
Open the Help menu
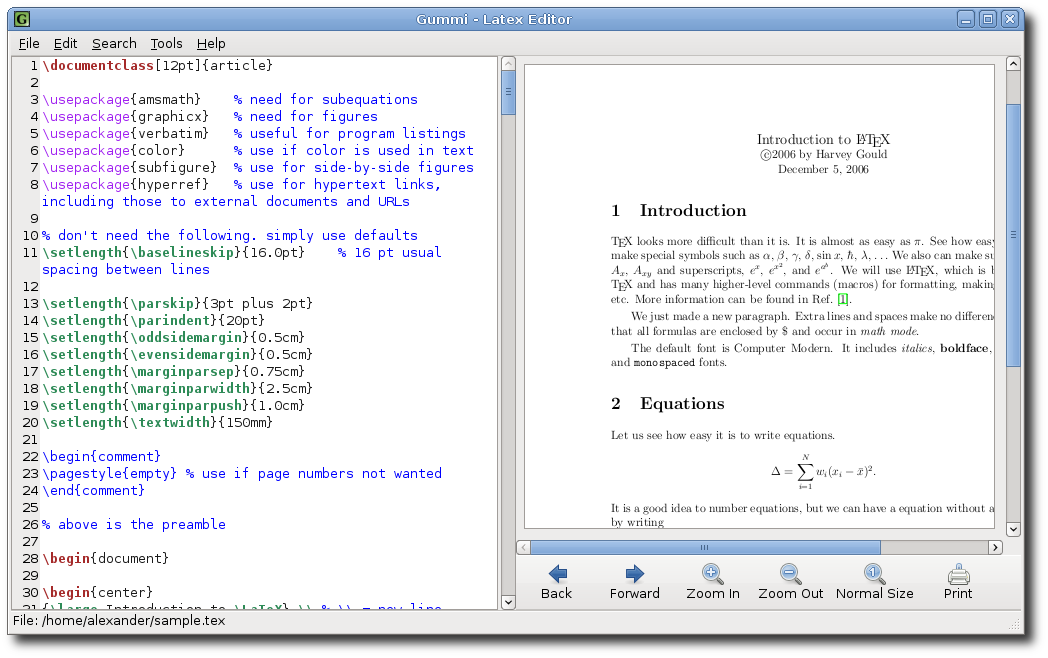pos(211,43)
